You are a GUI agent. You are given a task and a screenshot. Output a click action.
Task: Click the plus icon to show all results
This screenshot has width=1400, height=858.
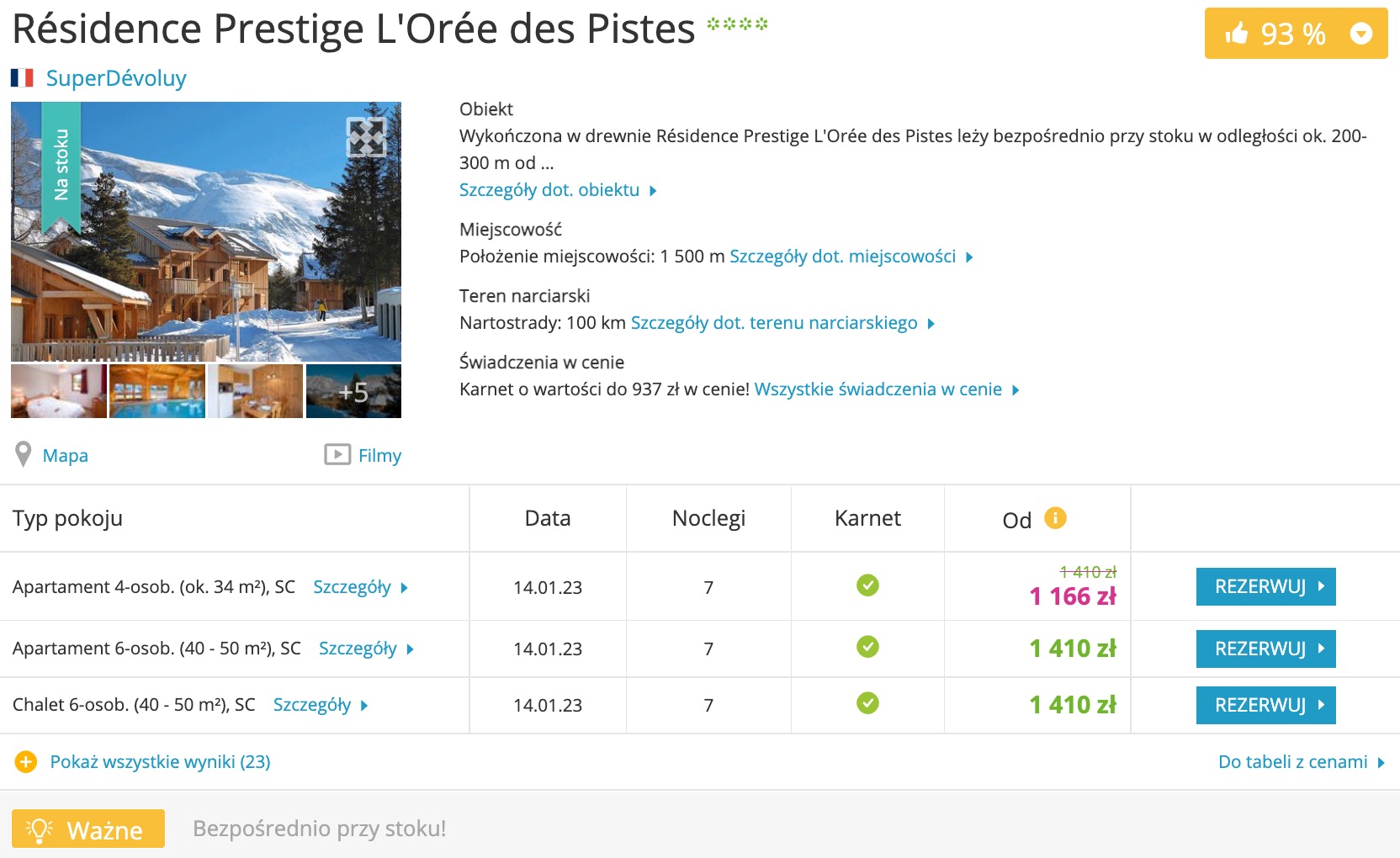tap(26, 762)
